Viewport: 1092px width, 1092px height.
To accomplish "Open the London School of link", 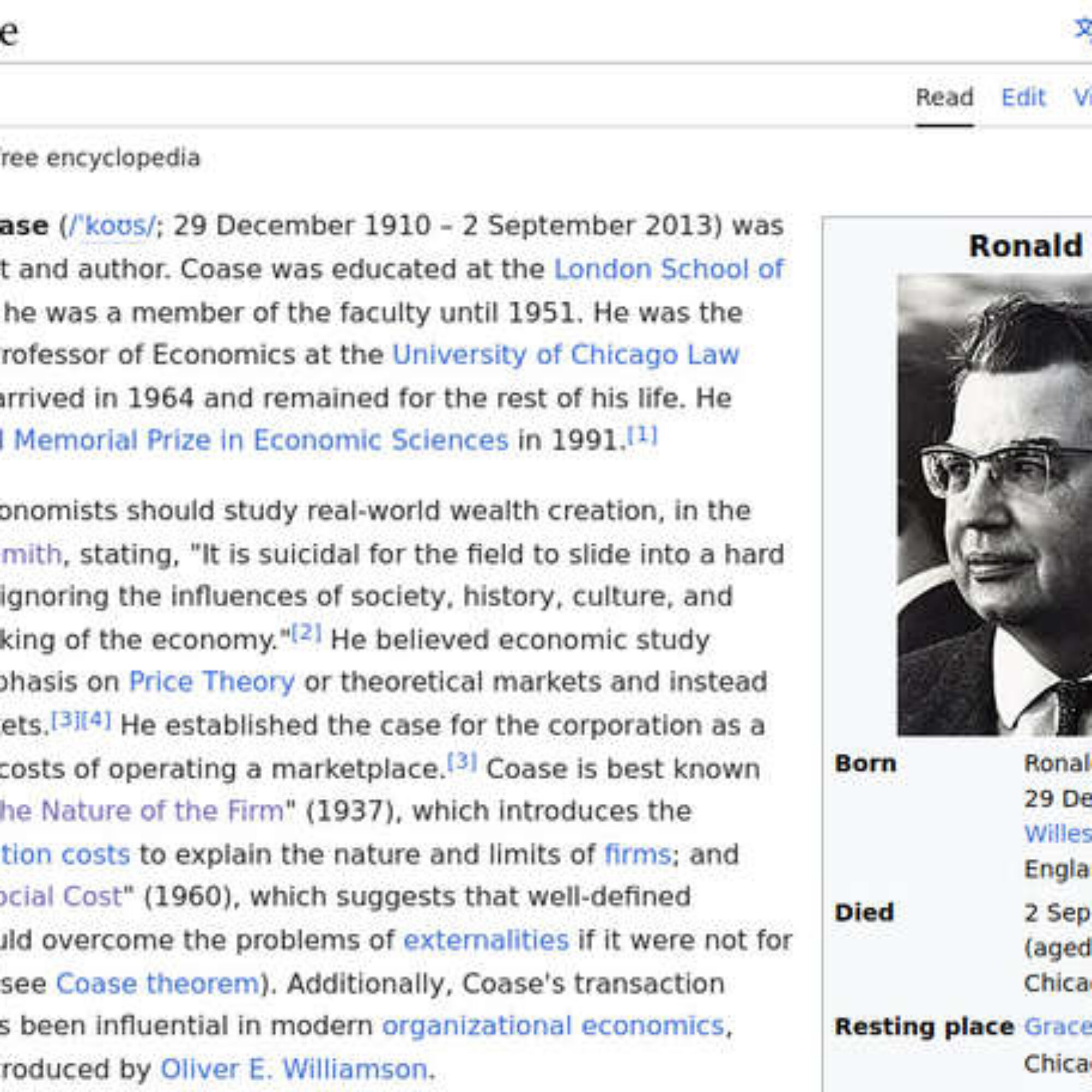I will tap(669, 269).
